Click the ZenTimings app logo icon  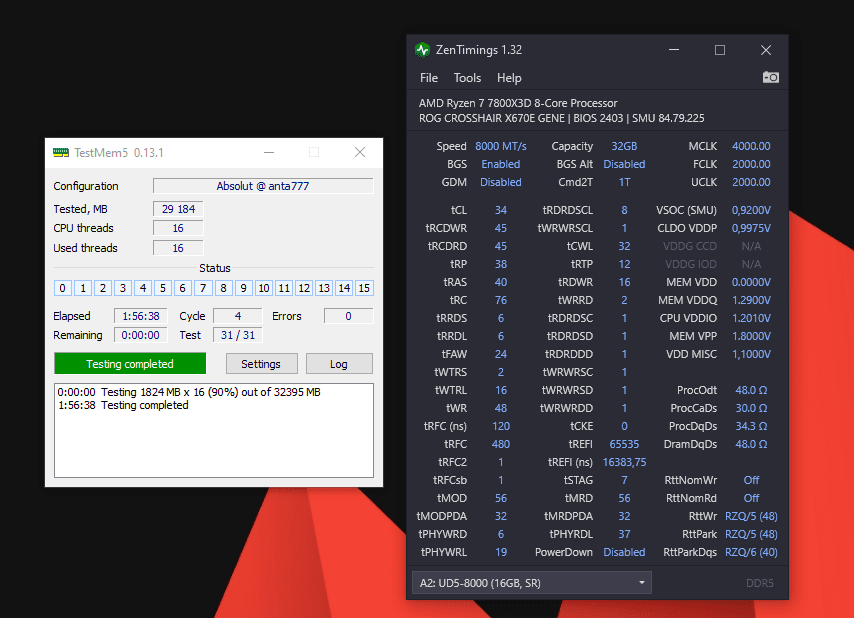click(x=422, y=50)
